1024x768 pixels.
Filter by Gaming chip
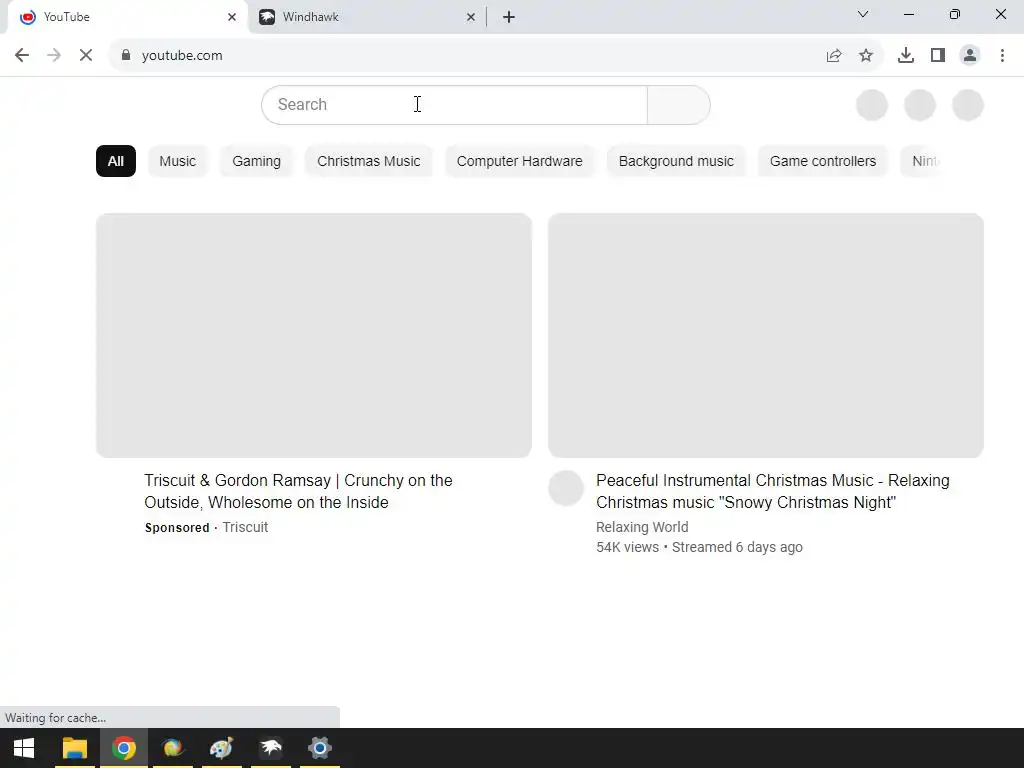[257, 161]
